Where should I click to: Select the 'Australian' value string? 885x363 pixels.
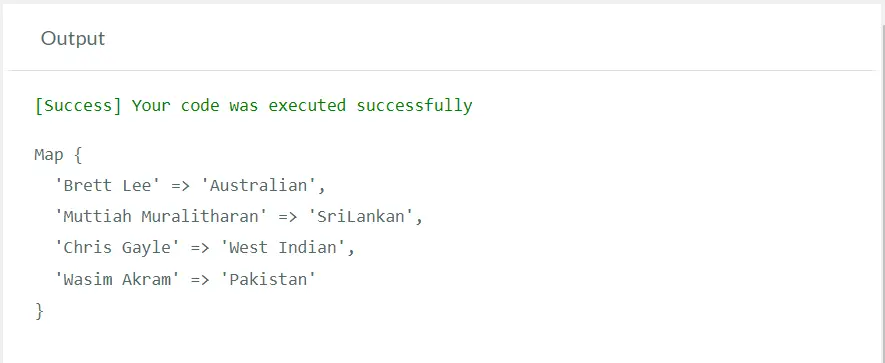(259, 185)
